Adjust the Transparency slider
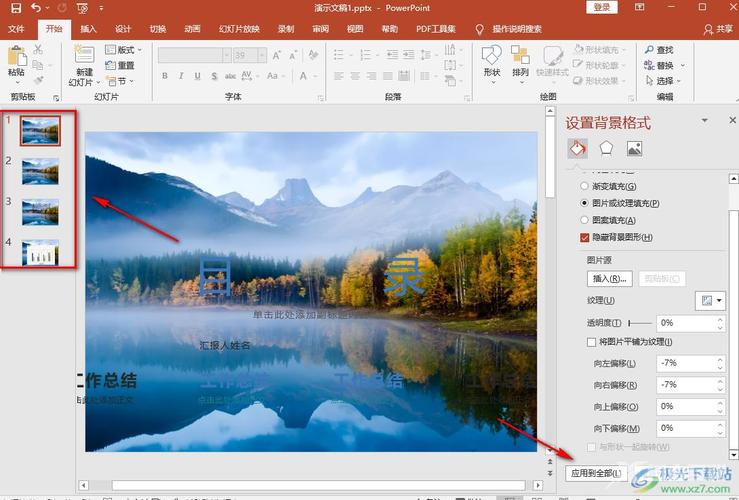 tap(640, 323)
